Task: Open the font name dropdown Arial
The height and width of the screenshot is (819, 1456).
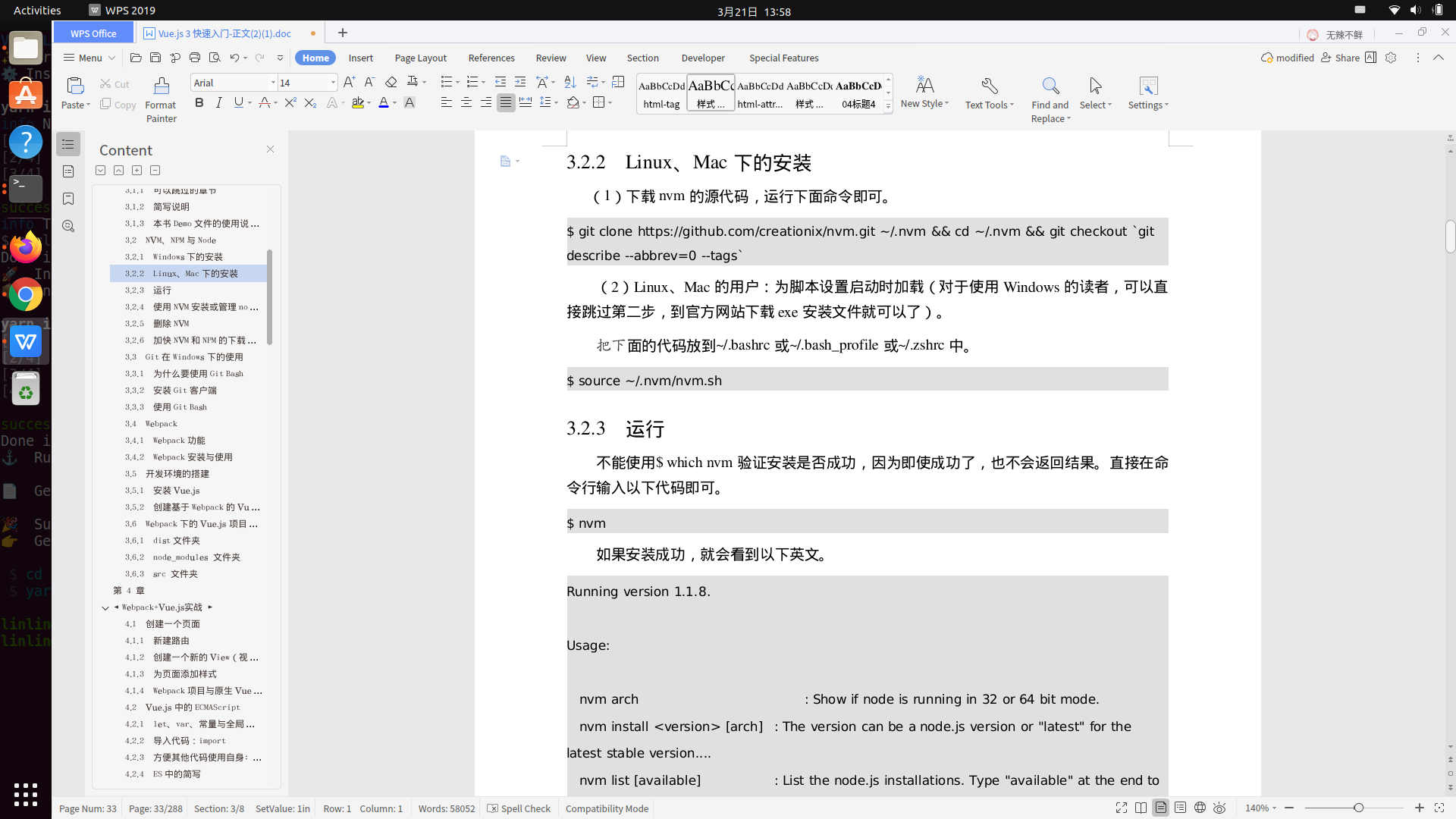Action: point(273,83)
